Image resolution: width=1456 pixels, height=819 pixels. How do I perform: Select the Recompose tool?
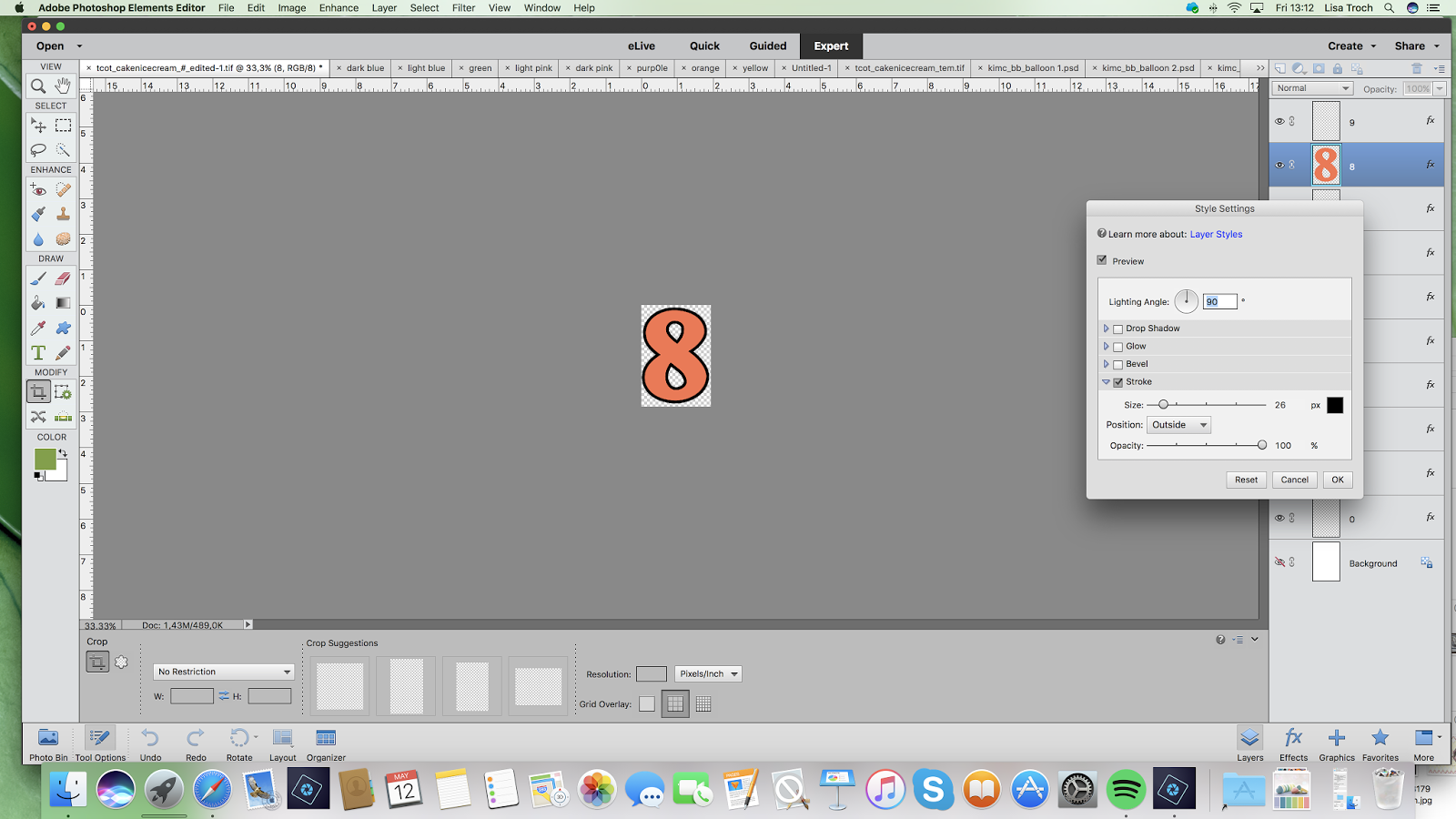pyautogui.click(x=63, y=392)
